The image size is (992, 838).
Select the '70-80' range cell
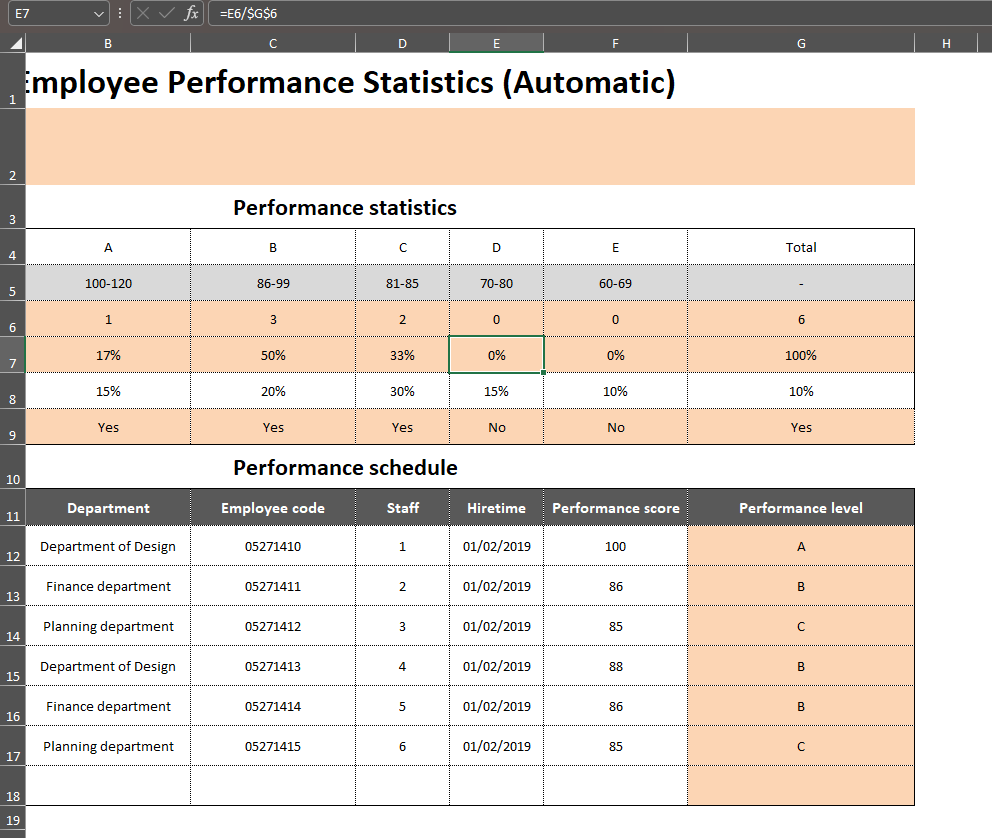tap(497, 283)
